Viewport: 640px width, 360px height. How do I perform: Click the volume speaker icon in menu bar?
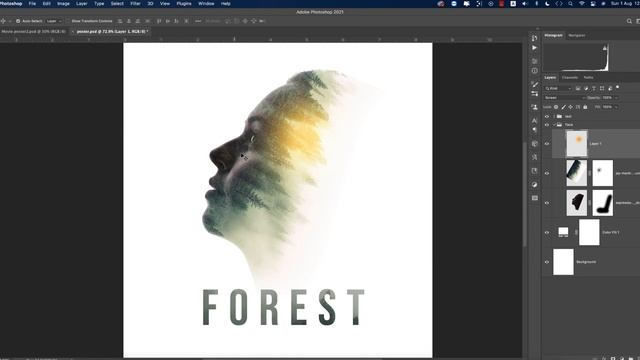coord(525,3)
